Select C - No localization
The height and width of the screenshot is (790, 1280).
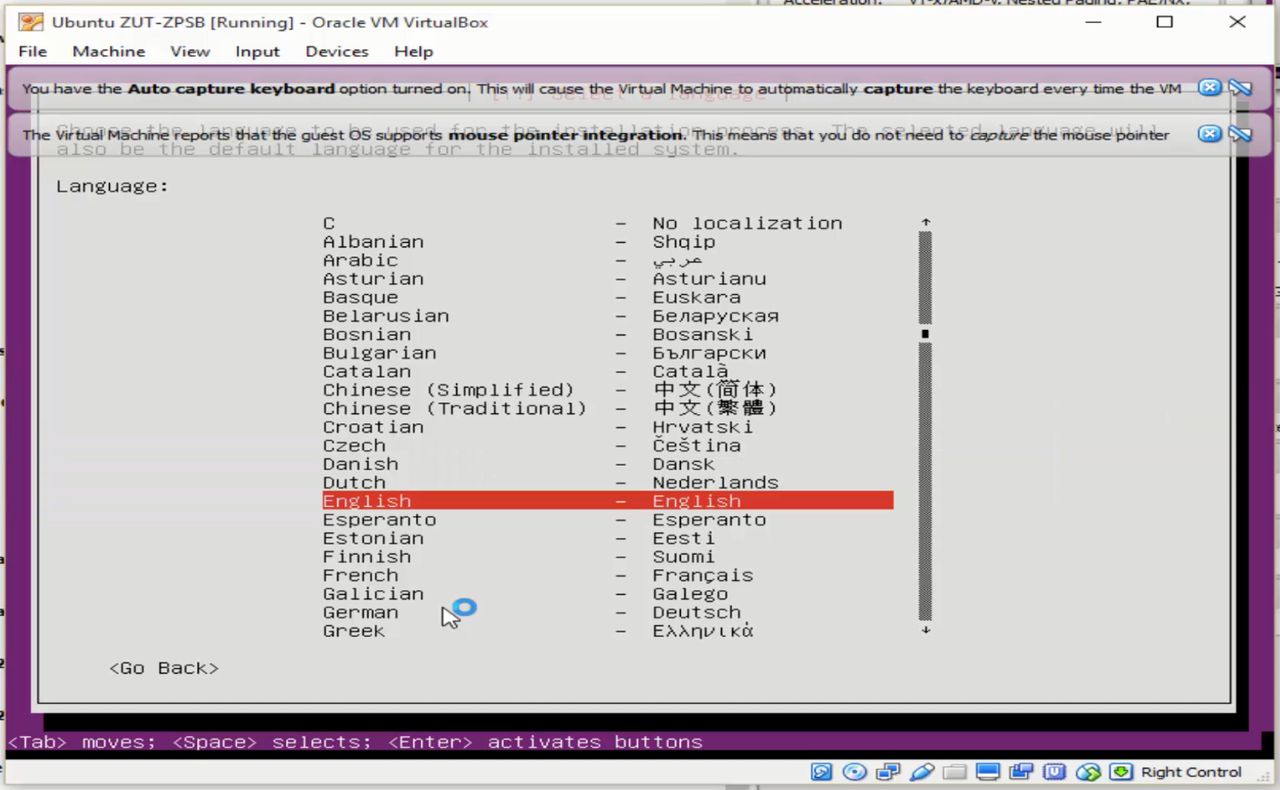pos(582,223)
